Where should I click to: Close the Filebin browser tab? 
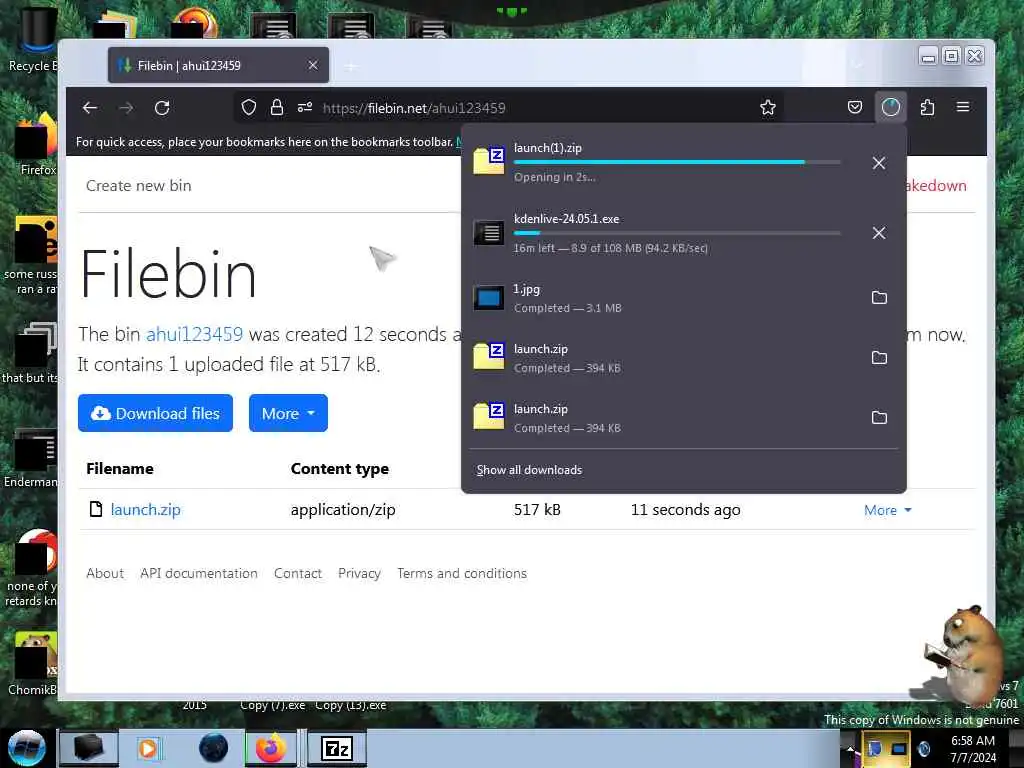[313, 65]
